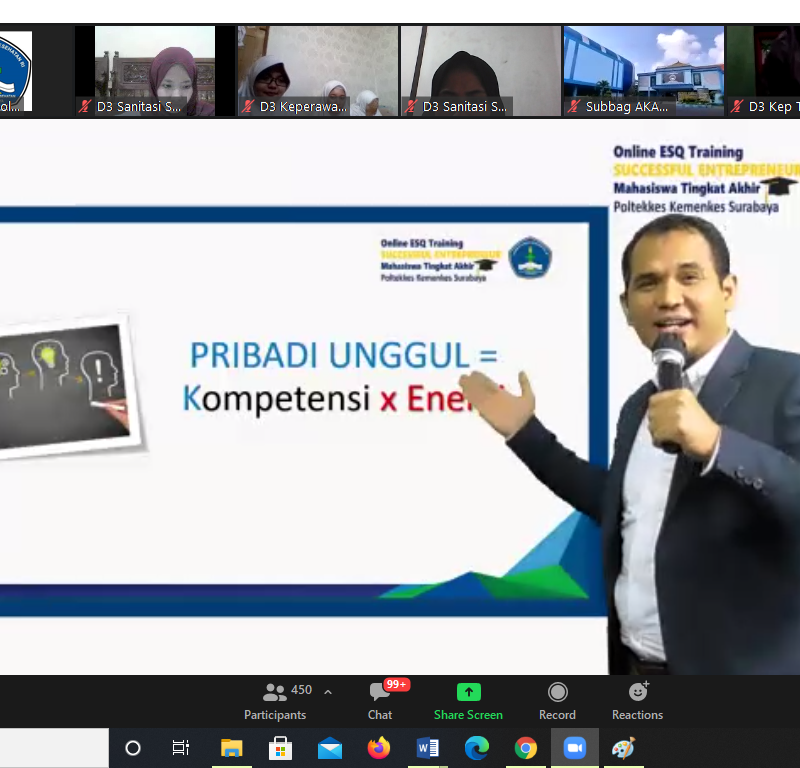Viewport: 800px width, 768px height.
Task: Click the active Zoom taskbar icon
Action: (x=574, y=748)
